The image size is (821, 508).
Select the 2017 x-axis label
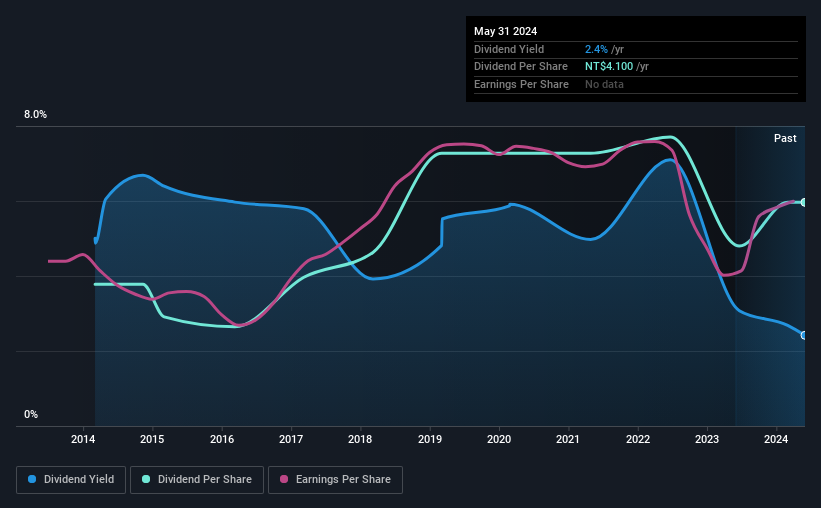click(x=291, y=439)
